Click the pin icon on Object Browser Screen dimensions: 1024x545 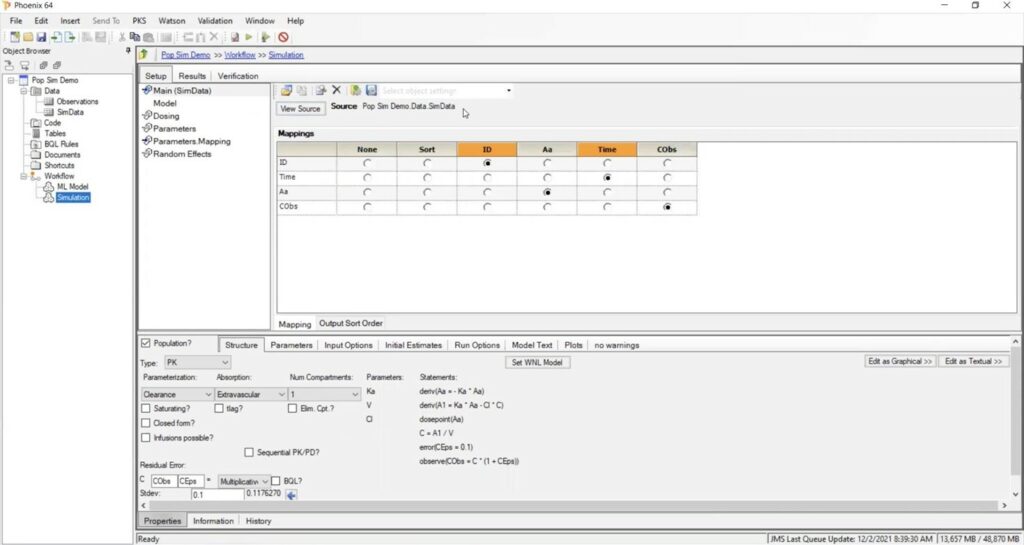(x=128, y=50)
